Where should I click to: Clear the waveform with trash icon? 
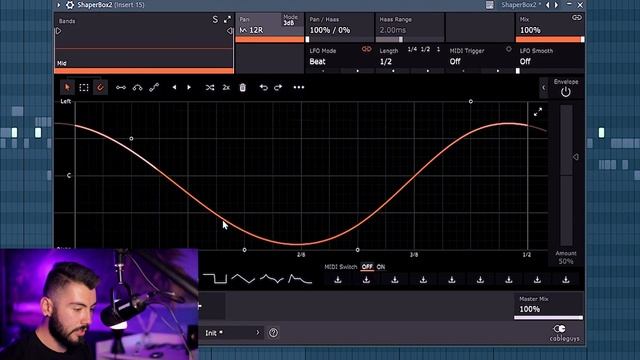pyautogui.click(x=242, y=87)
